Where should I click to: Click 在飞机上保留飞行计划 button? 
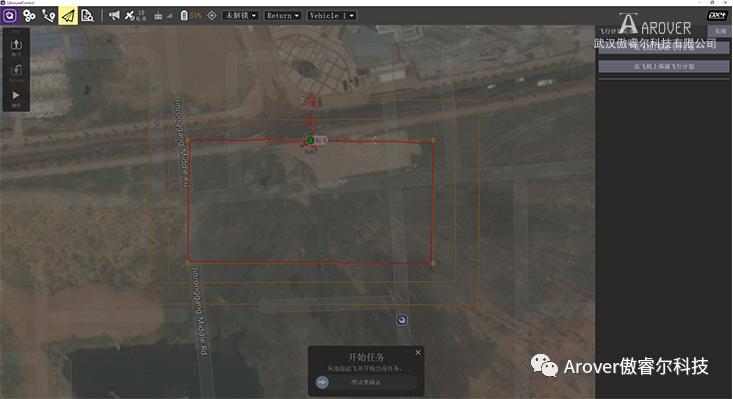coord(664,66)
